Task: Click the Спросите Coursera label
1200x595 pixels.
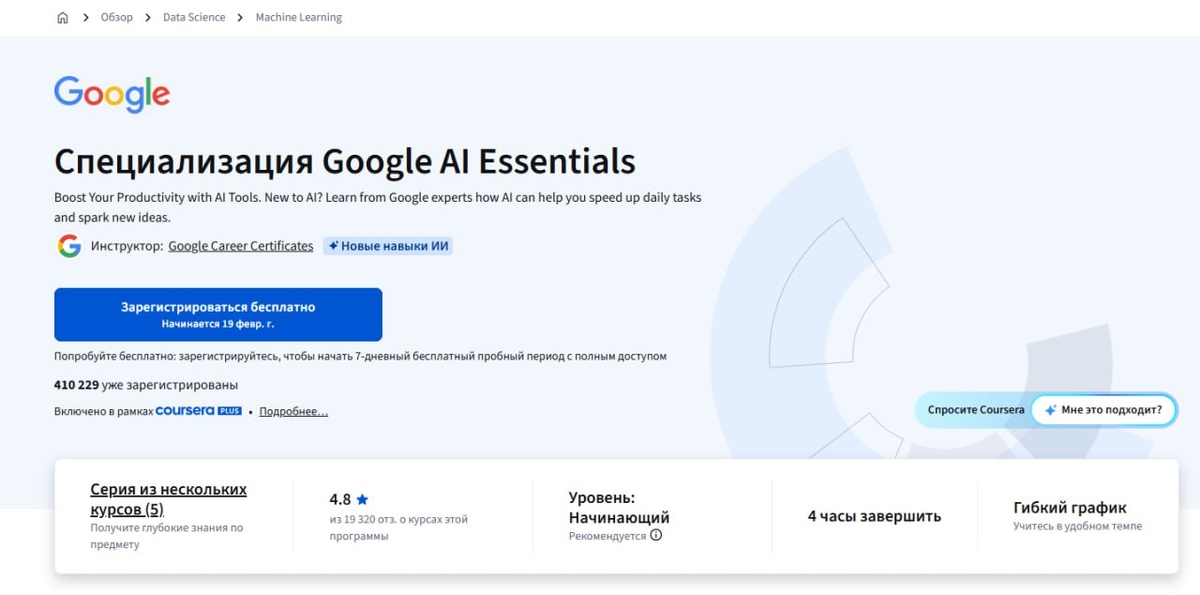Action: 975,410
